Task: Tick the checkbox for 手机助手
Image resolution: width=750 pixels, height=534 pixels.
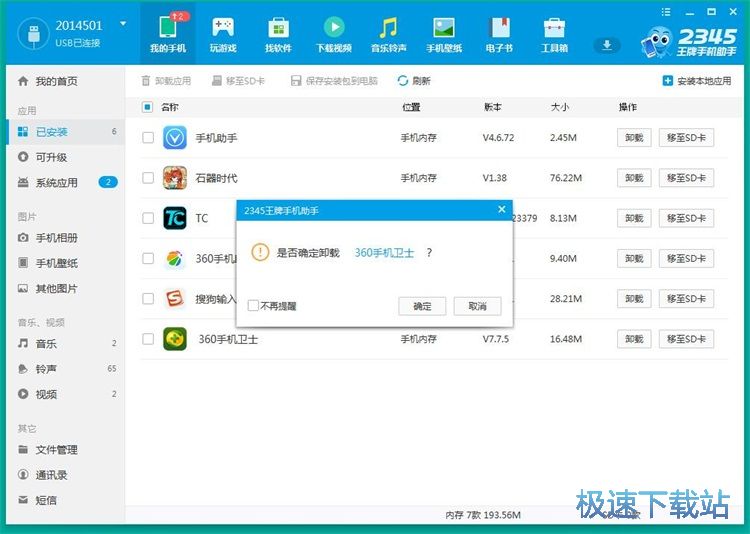Action: tap(148, 138)
